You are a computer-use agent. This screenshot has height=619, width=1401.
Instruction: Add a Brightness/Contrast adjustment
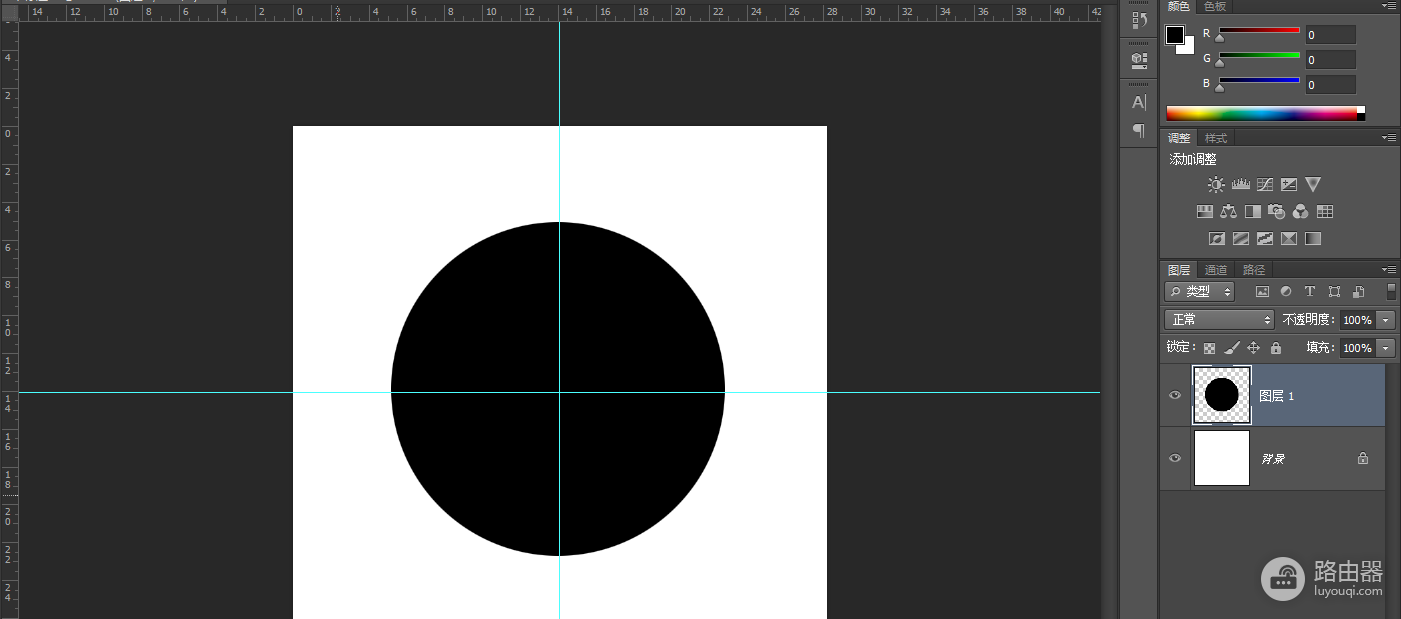pos(1216,184)
